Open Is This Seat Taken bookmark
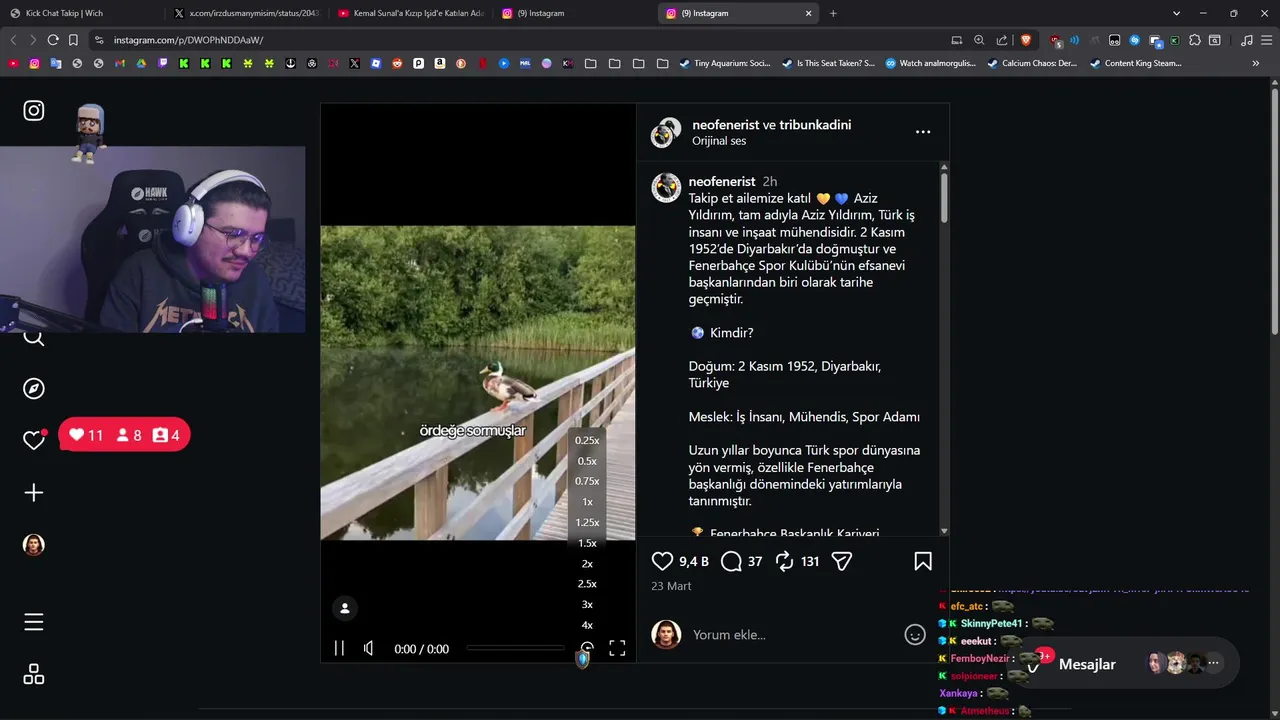This screenshot has height=720, width=1280. tap(827, 63)
